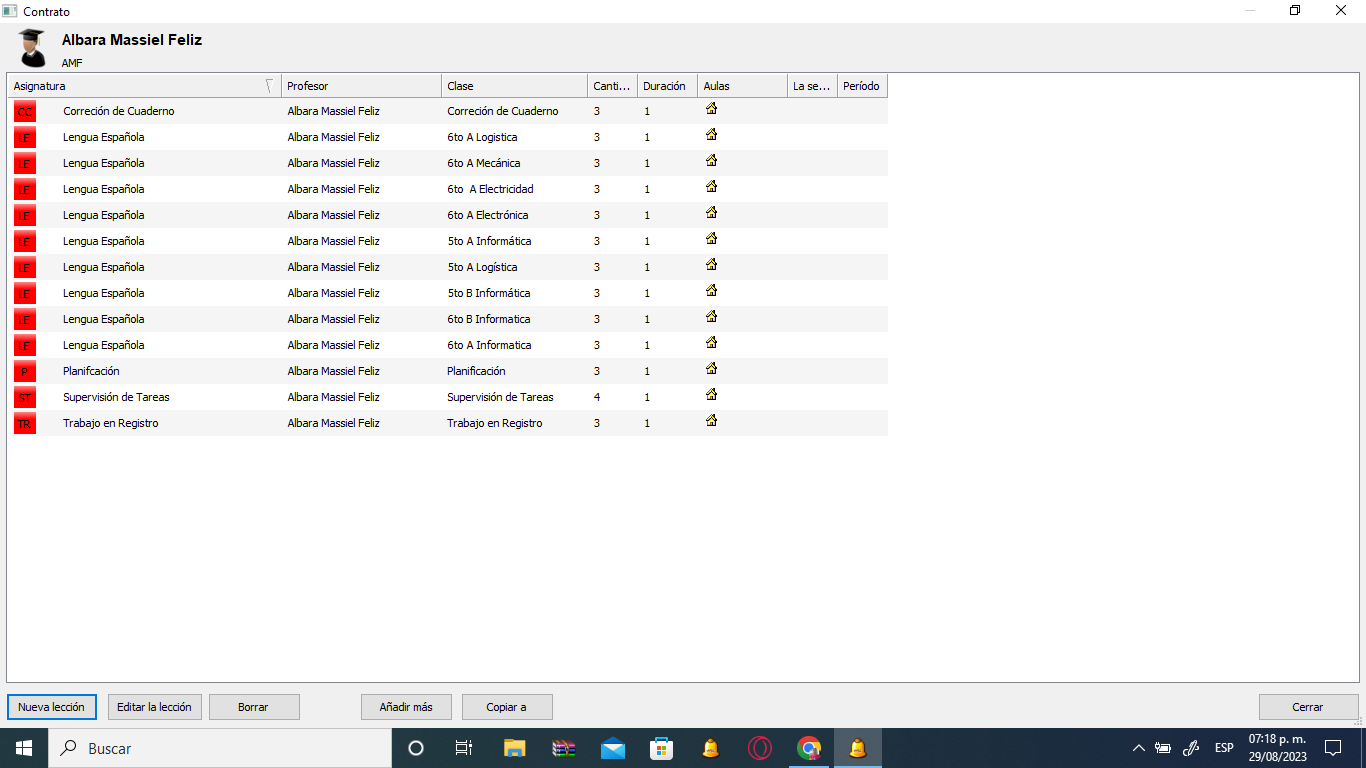1366x768 pixels.
Task: Select '6to B Informatica' class cell
Action: tap(489, 319)
